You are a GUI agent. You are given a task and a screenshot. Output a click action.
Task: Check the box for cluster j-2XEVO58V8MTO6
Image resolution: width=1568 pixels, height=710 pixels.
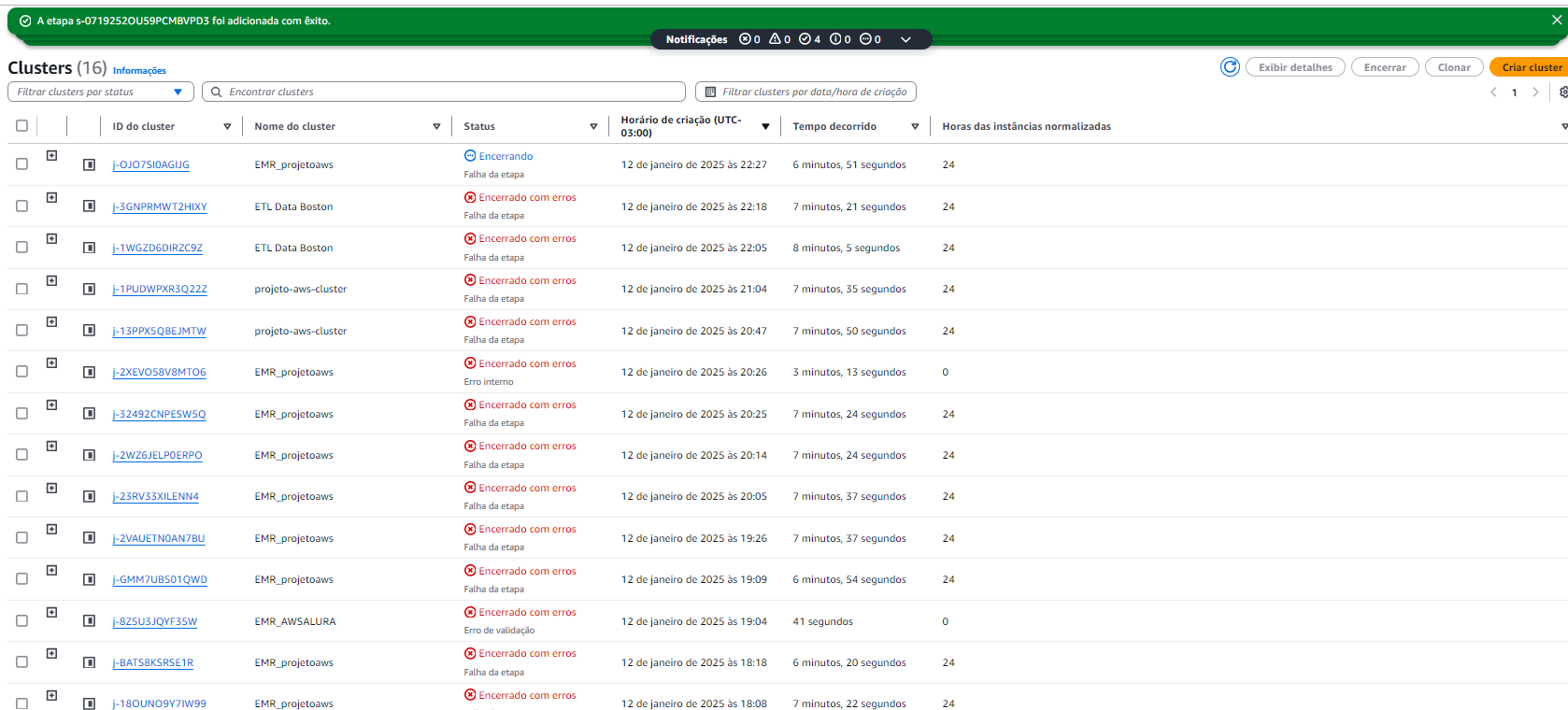pos(21,371)
